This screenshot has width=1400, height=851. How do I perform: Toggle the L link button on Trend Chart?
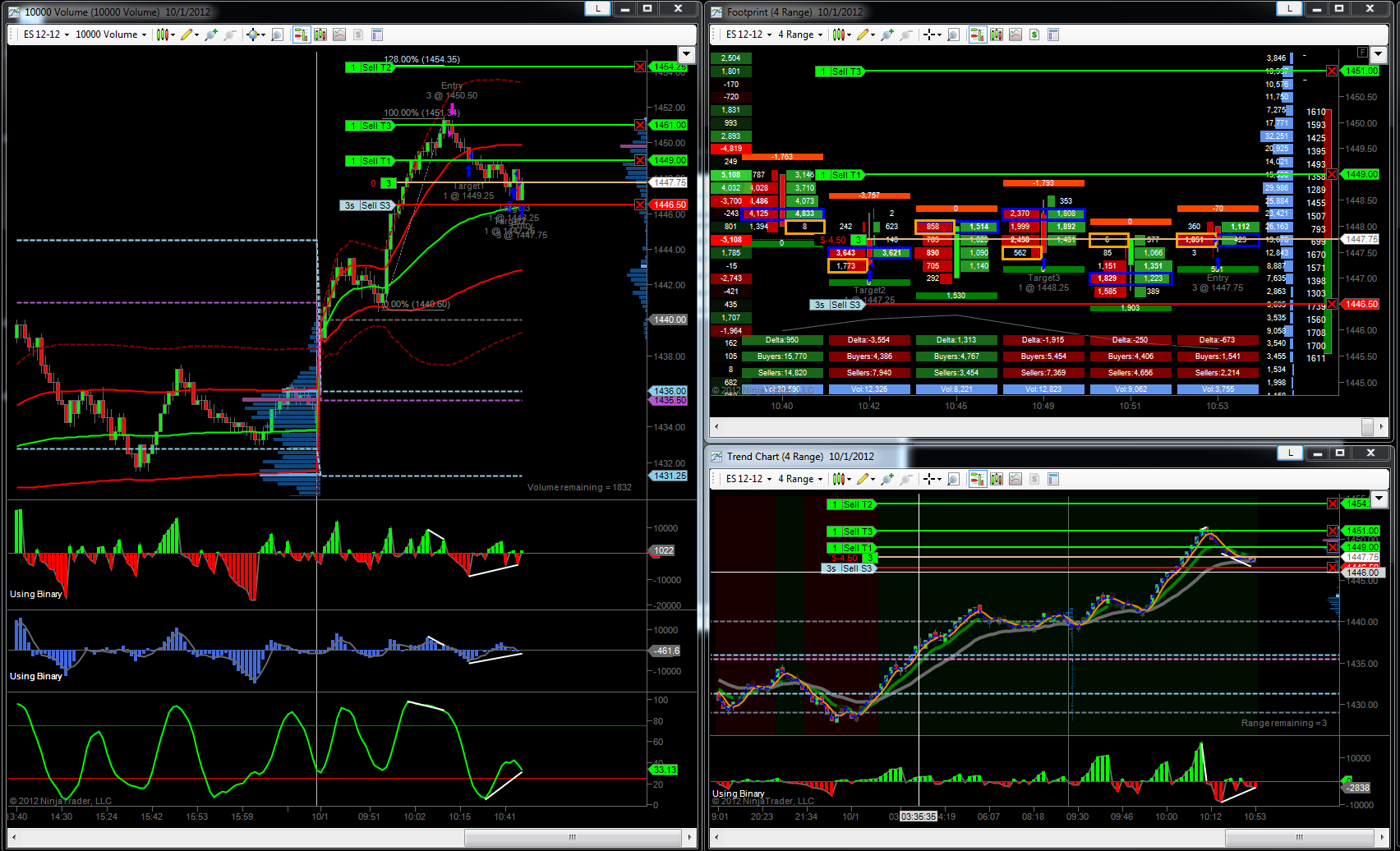coord(1290,453)
